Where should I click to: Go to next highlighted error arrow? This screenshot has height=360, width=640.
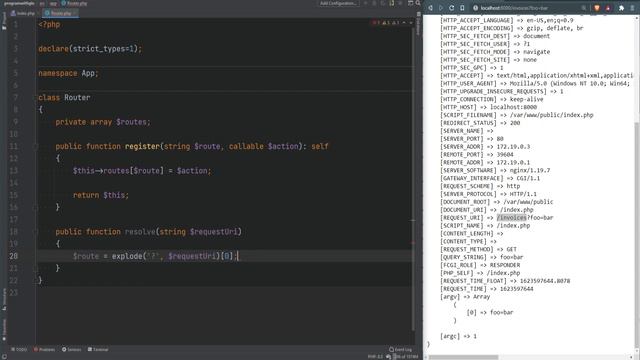pyautogui.click(x=411, y=23)
